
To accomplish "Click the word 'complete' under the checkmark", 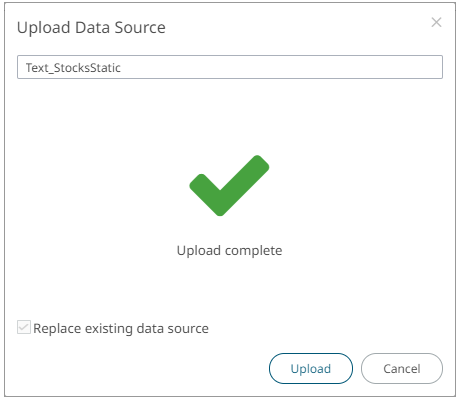I will 253,251.
